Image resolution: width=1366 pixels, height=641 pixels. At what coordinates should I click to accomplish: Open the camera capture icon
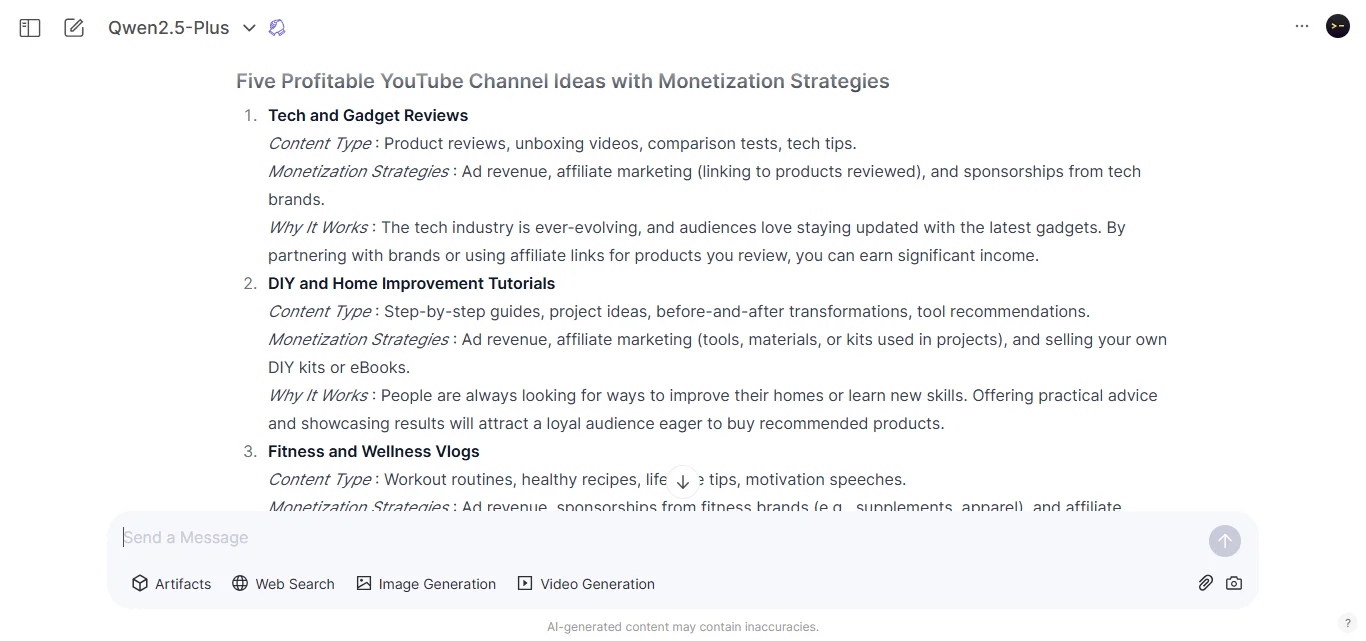pos(1234,583)
